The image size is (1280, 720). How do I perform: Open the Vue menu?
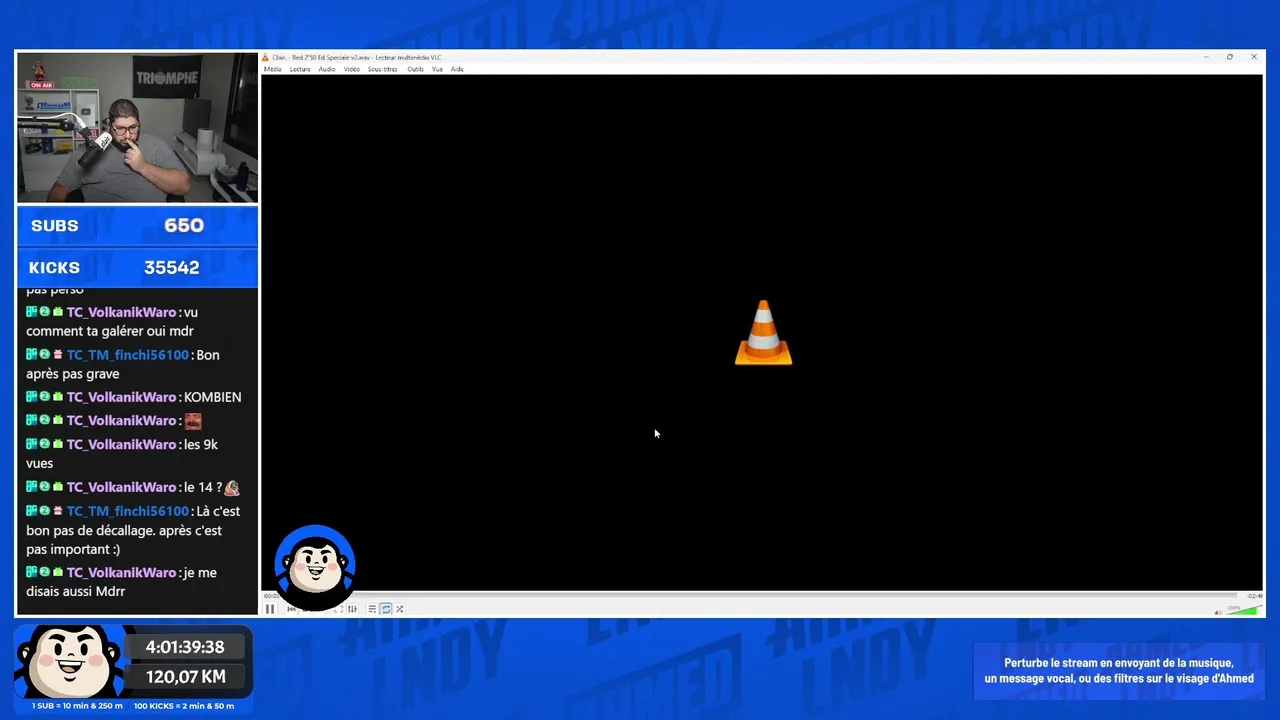pos(437,69)
